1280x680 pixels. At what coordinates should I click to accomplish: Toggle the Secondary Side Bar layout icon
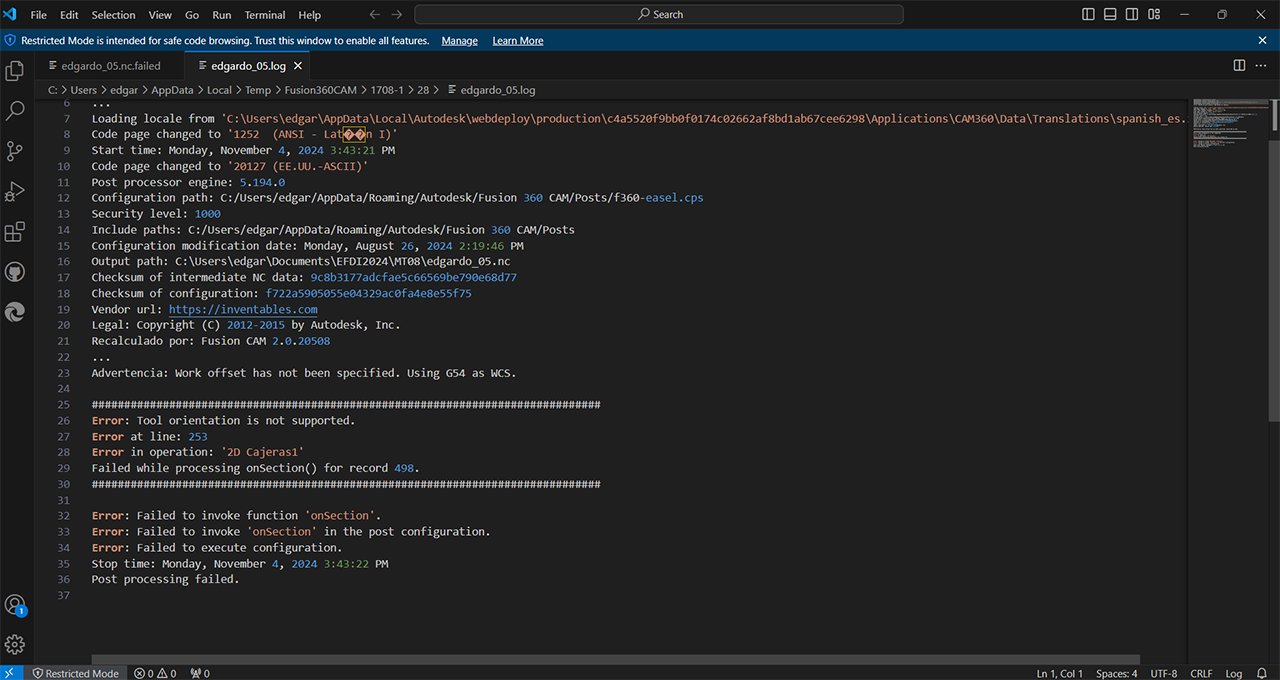tap(1131, 14)
